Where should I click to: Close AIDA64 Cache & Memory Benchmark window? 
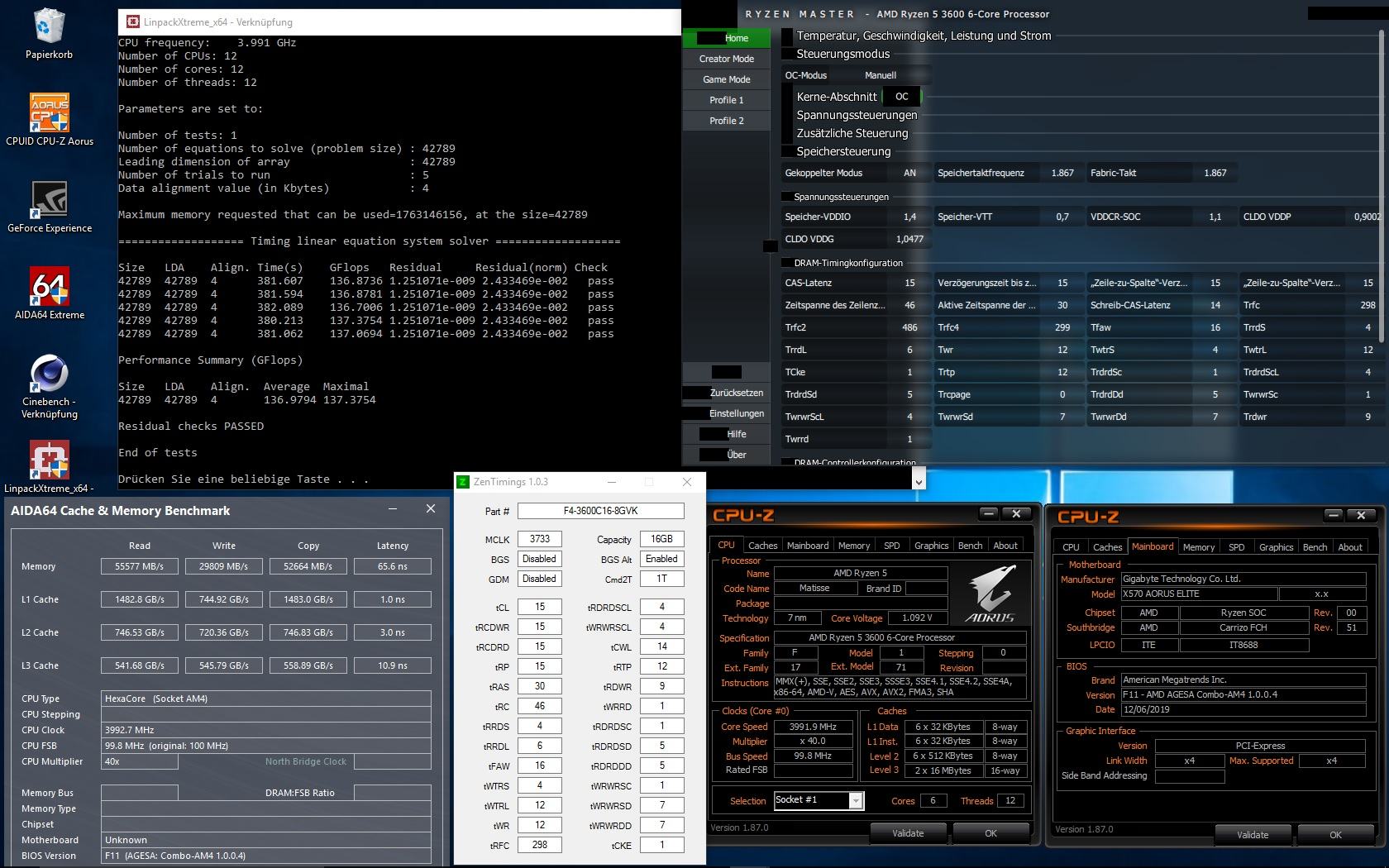[x=430, y=509]
